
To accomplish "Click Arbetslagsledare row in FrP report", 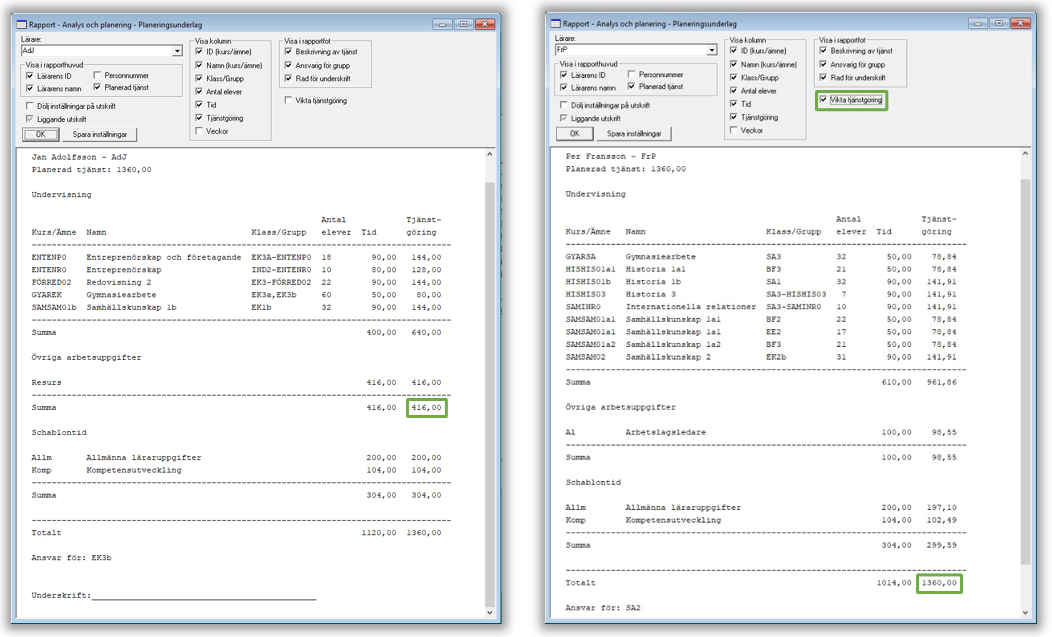I will click(x=761, y=432).
